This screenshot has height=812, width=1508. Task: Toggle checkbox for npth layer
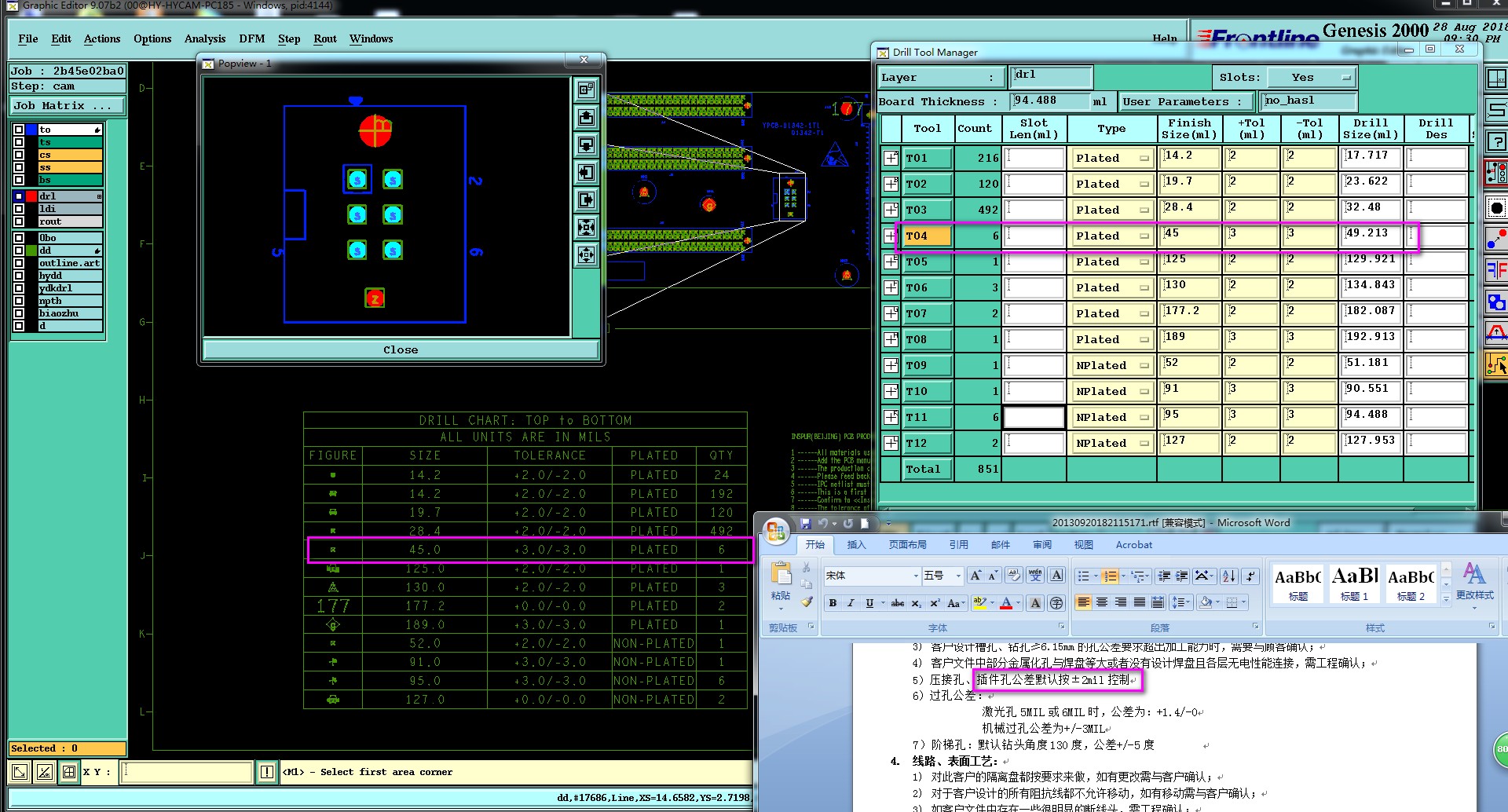coord(19,301)
